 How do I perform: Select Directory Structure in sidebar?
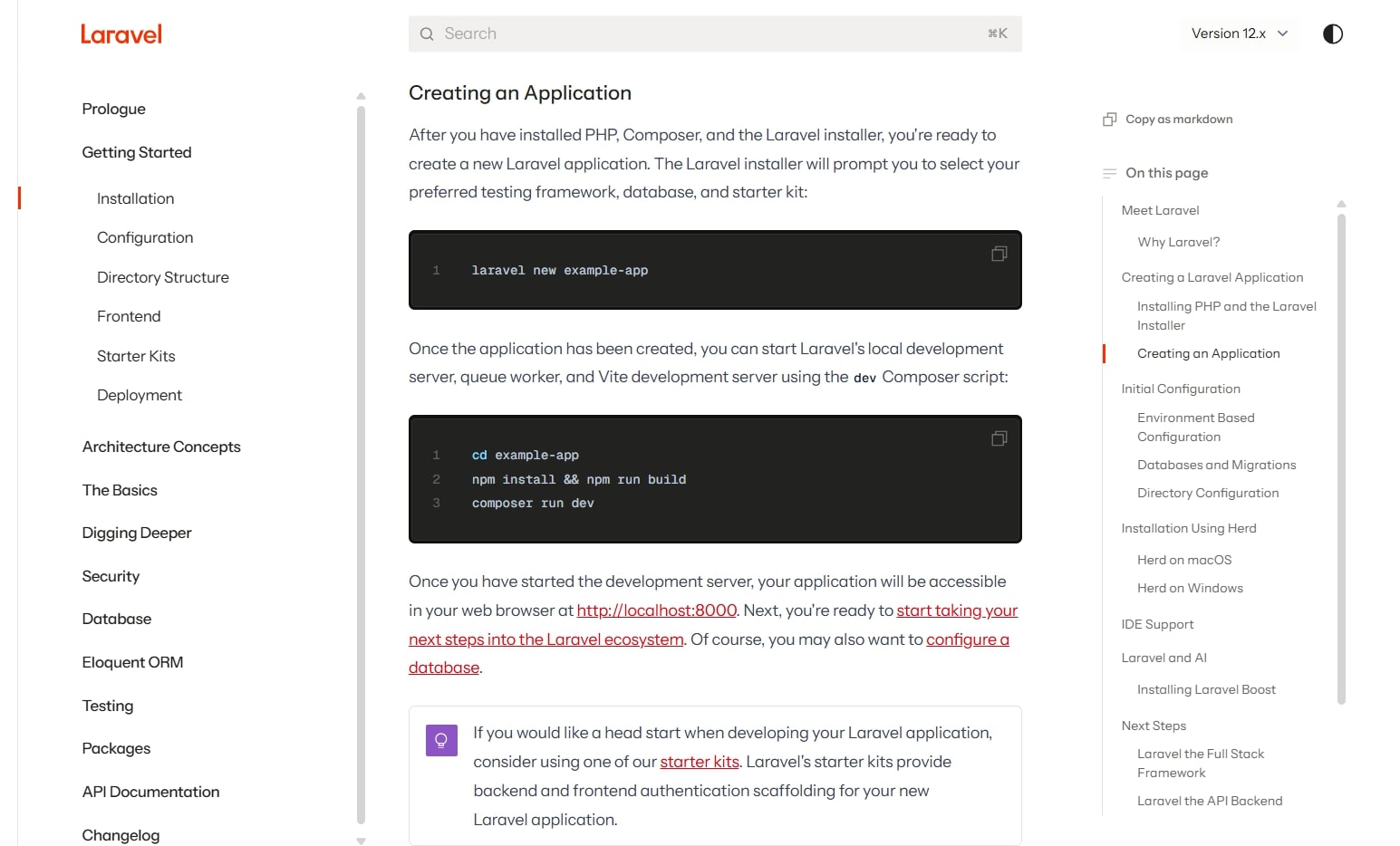(x=163, y=277)
